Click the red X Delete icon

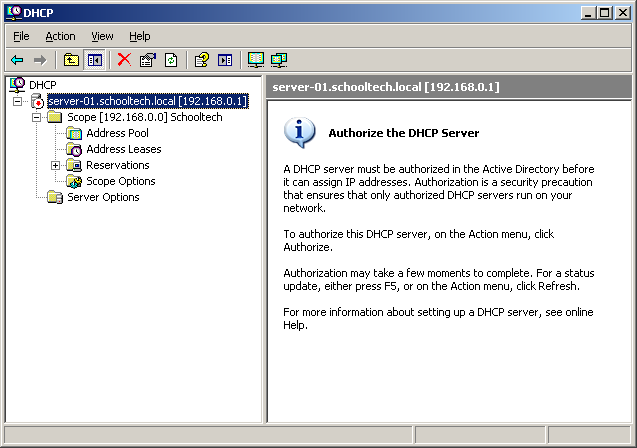pyautogui.click(x=124, y=60)
